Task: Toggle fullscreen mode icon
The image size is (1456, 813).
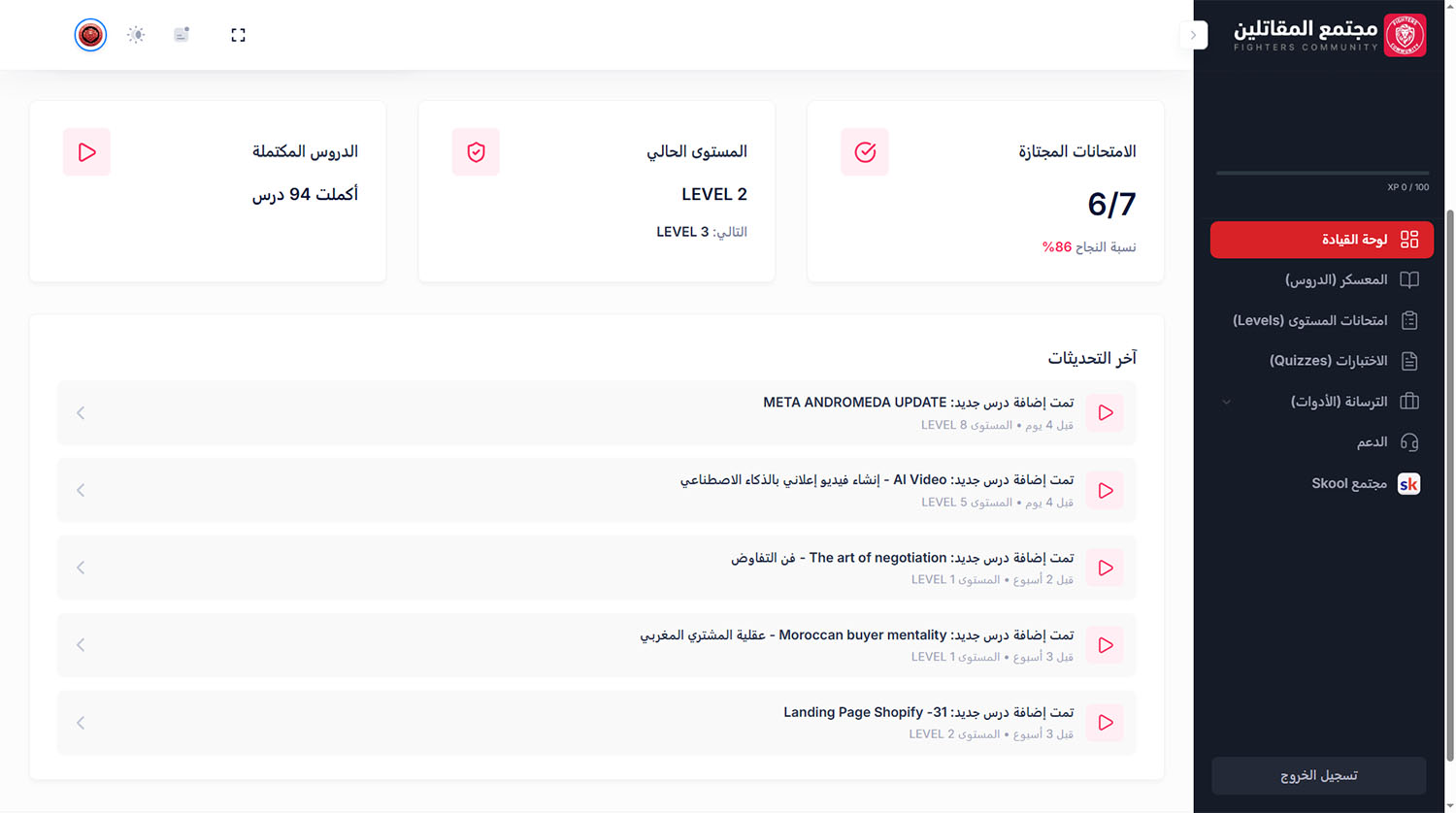Action: click(x=238, y=35)
